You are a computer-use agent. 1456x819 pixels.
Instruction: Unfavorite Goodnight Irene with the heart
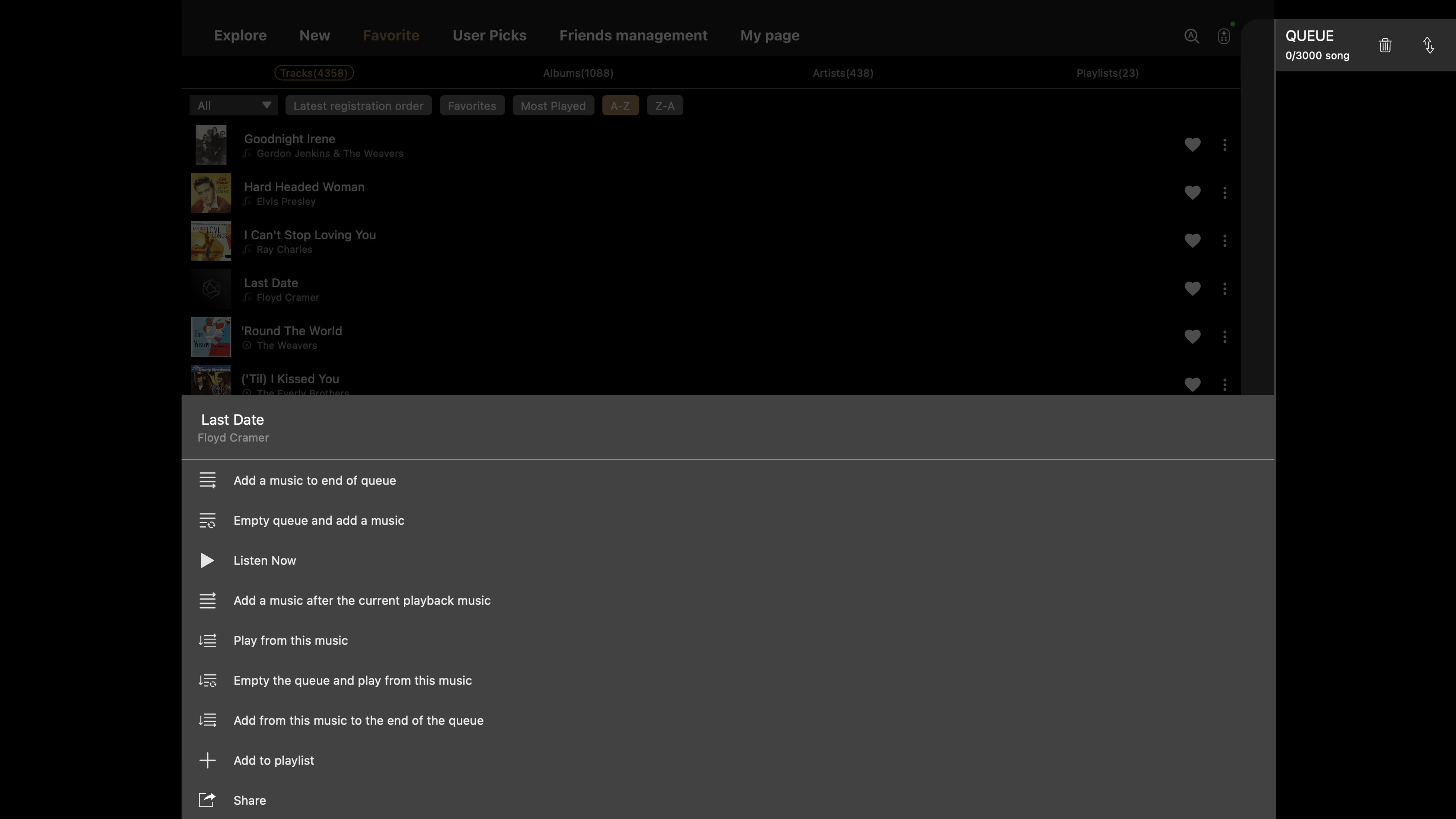tap(1193, 145)
